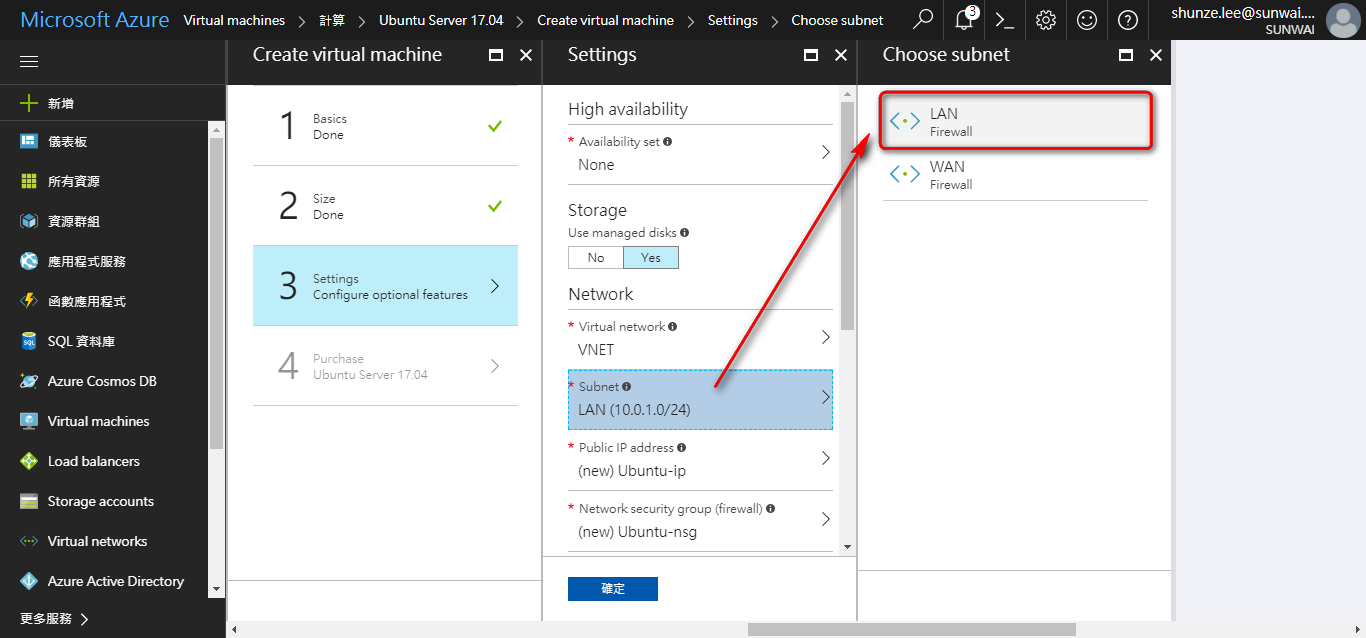
Task: Click the Virtual networks icon
Action: 29,541
